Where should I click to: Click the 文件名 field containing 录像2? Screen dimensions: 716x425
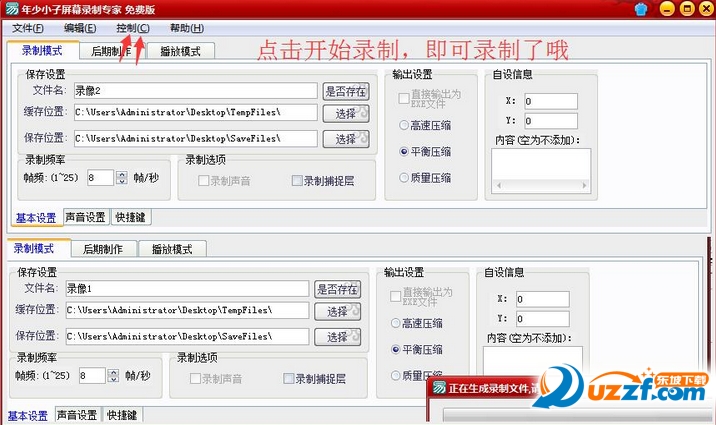tap(195, 91)
